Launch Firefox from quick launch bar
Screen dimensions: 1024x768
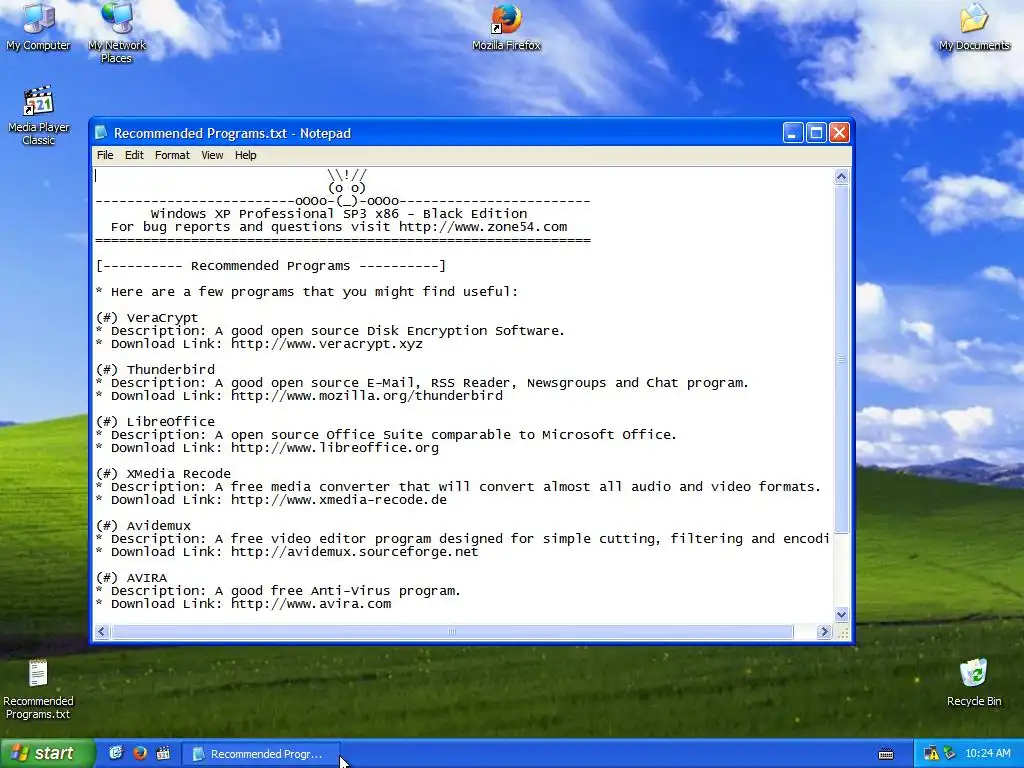140,754
